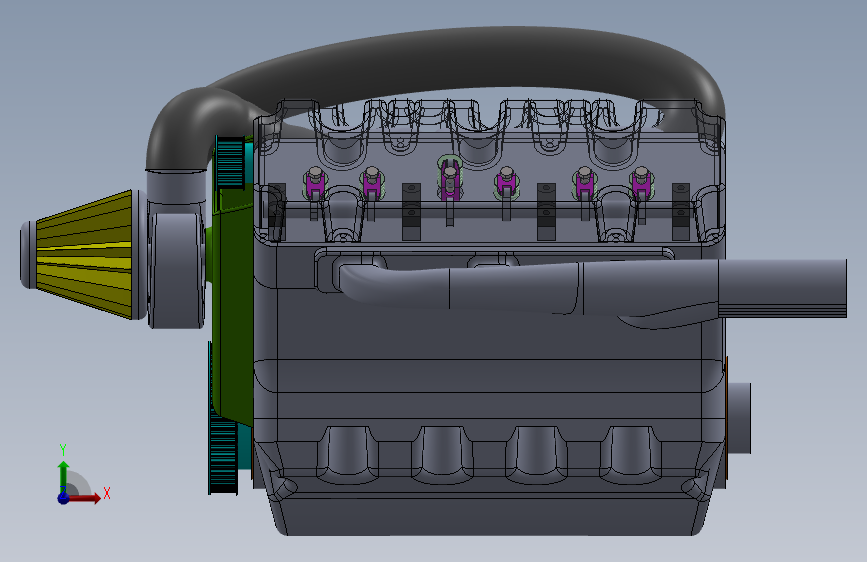Image resolution: width=867 pixels, height=562 pixels.
Task: Select the teal lower crank pulley
Action: point(223,454)
